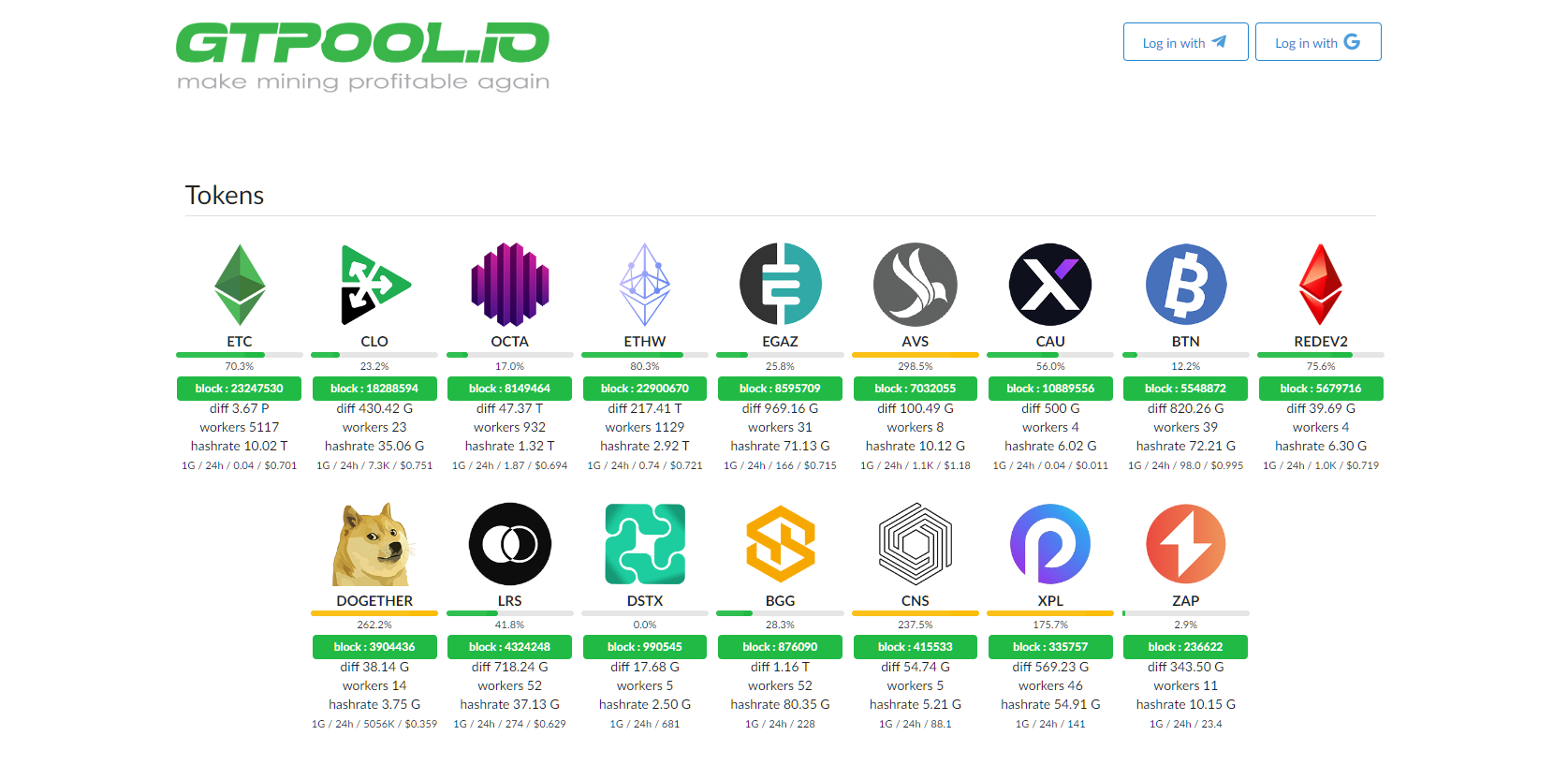Viewport: 1568px width, 765px height.
Task: Open ETC block 23247530 badge
Action: tap(240, 389)
